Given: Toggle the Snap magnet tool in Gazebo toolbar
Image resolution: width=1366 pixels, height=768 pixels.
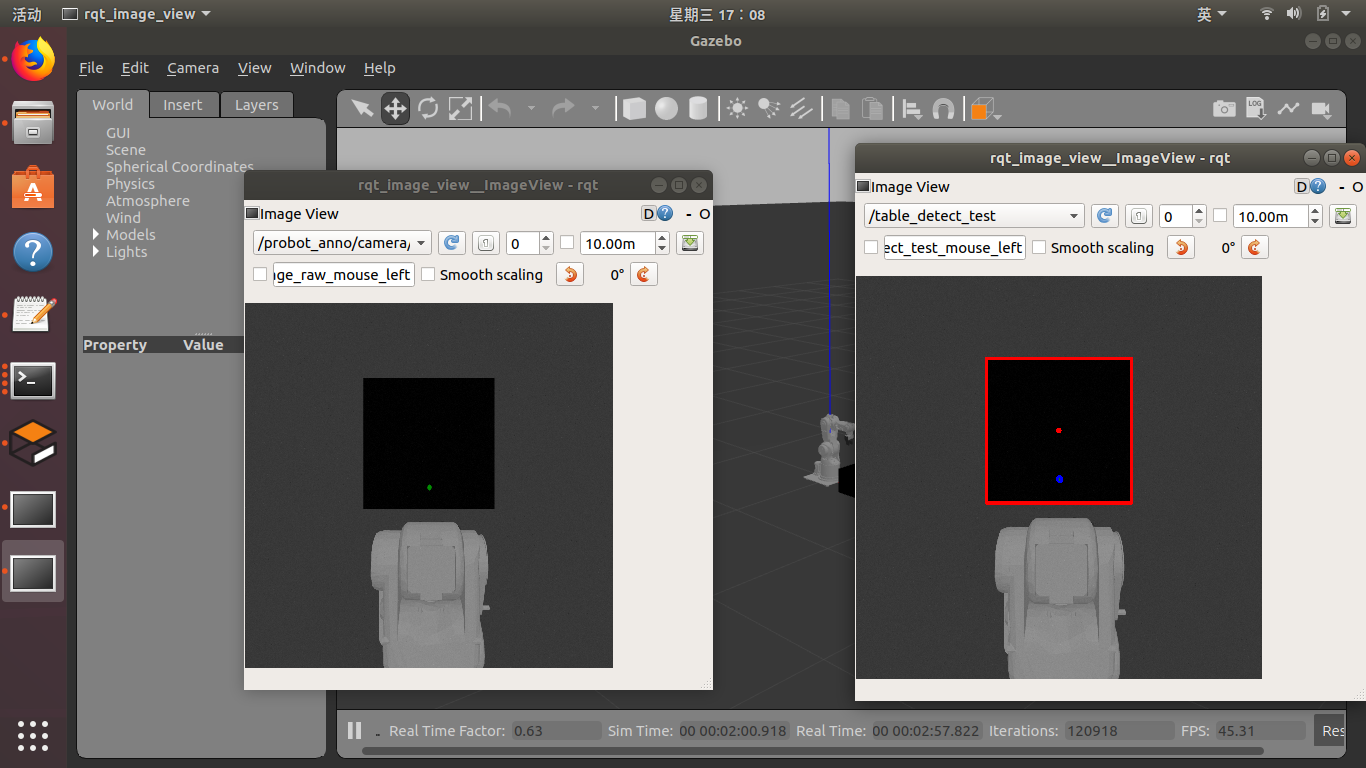Looking at the screenshot, I should pyautogui.click(x=943, y=108).
